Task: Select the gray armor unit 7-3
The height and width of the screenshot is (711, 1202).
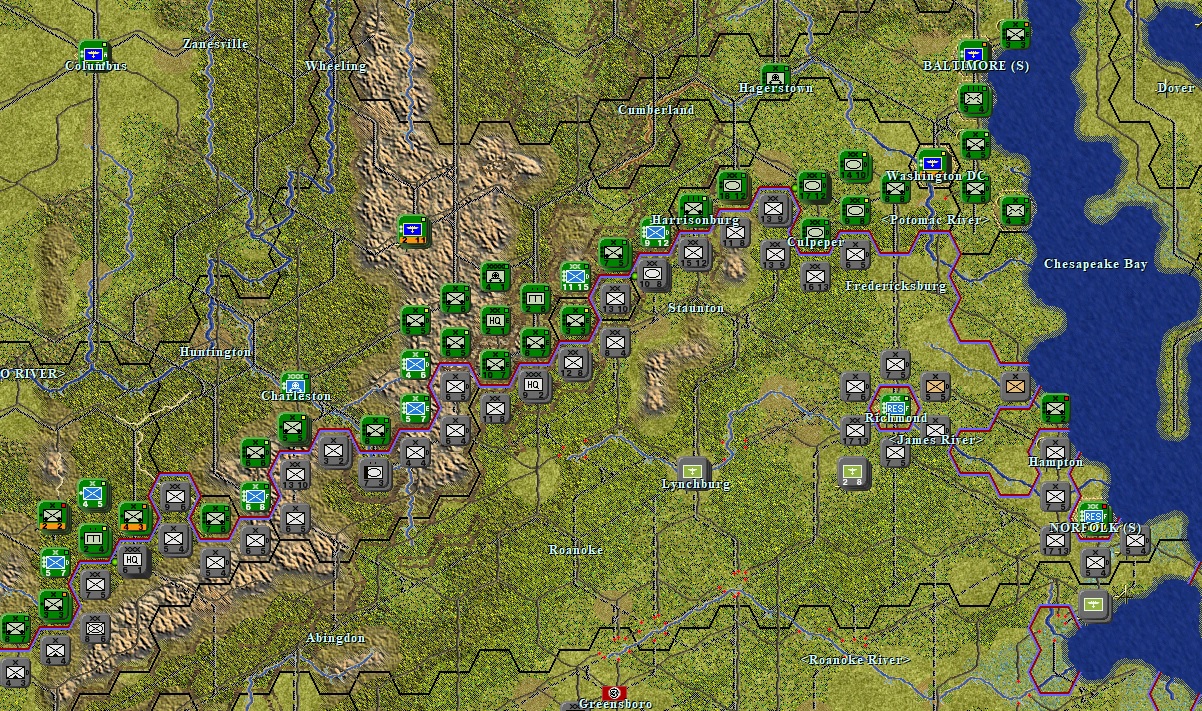Action: click(375, 473)
